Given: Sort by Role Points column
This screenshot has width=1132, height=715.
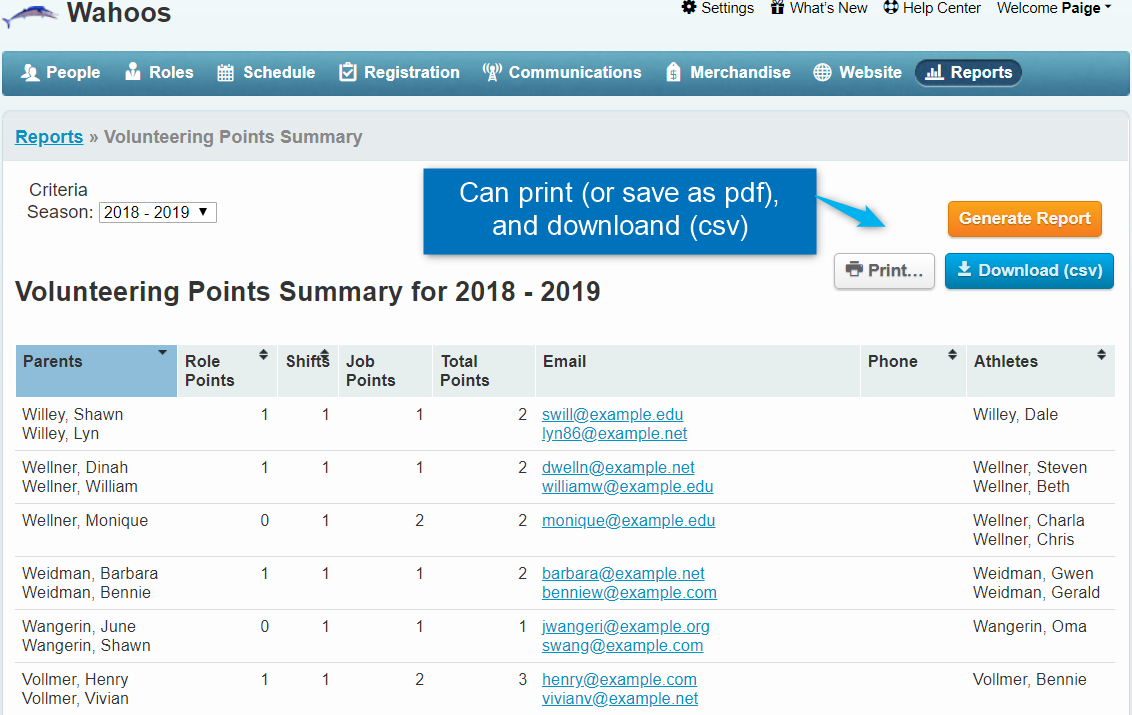Looking at the screenshot, I should click(x=263, y=355).
